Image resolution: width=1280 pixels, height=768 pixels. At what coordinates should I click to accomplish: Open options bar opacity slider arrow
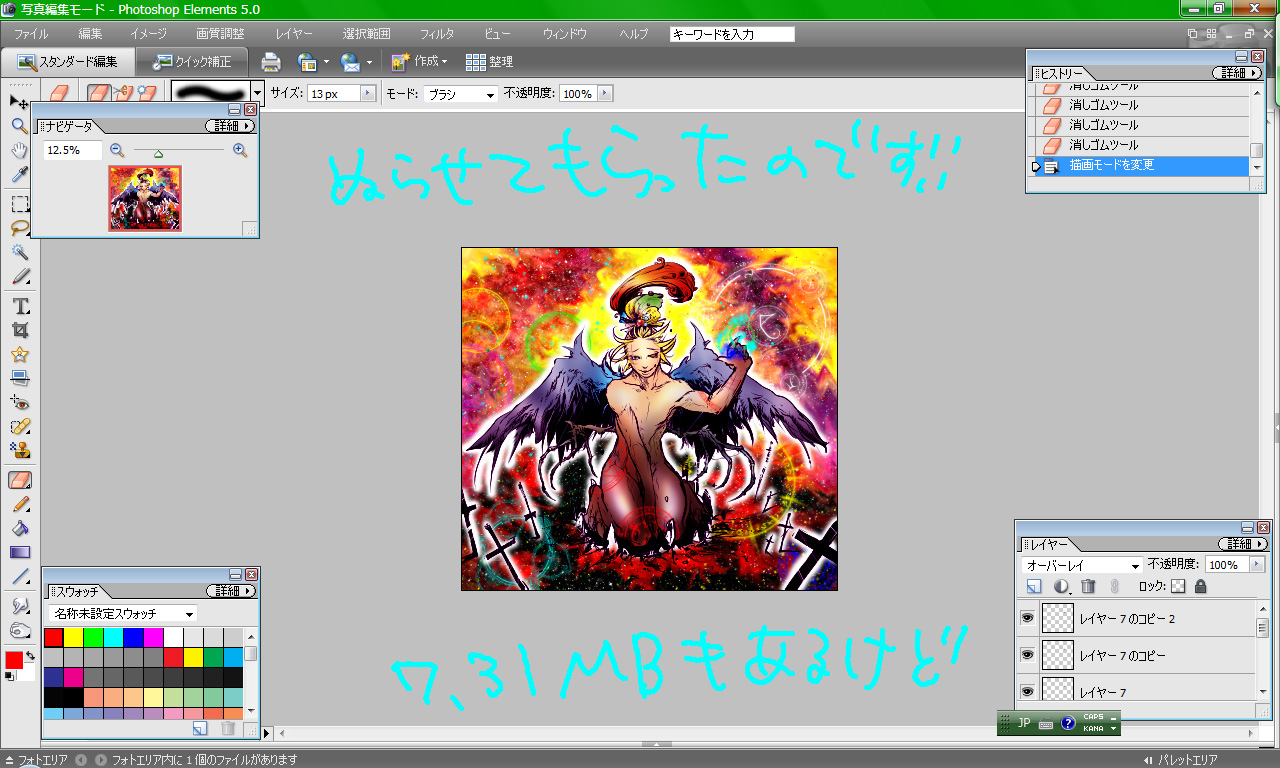[x=604, y=93]
